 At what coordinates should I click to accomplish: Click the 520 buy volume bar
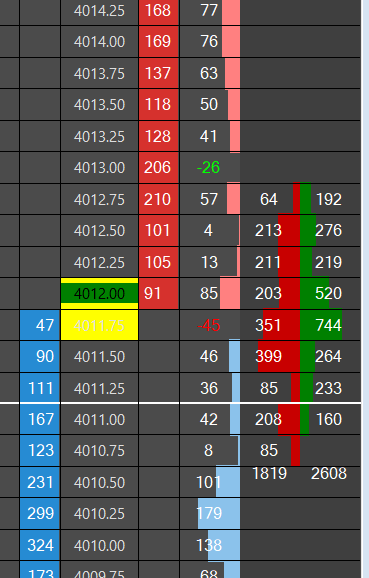coord(314,294)
